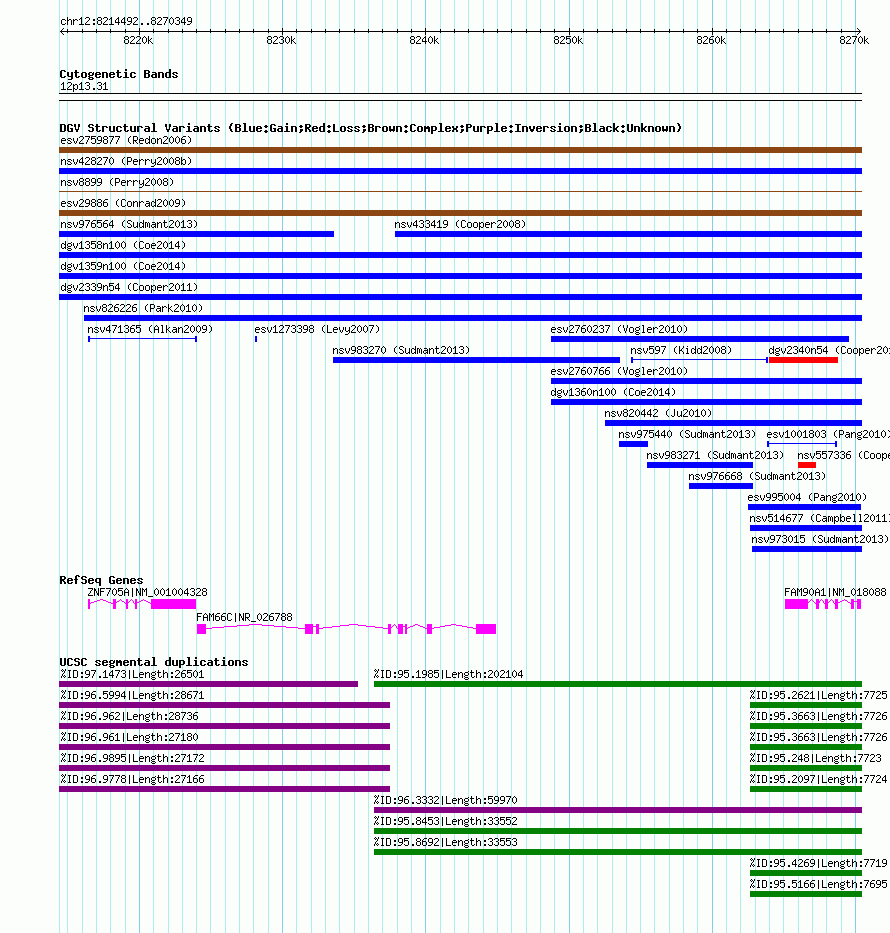Open the FAM90A1|NM_018088 gene label
This screenshot has width=890, height=933.
(835, 593)
